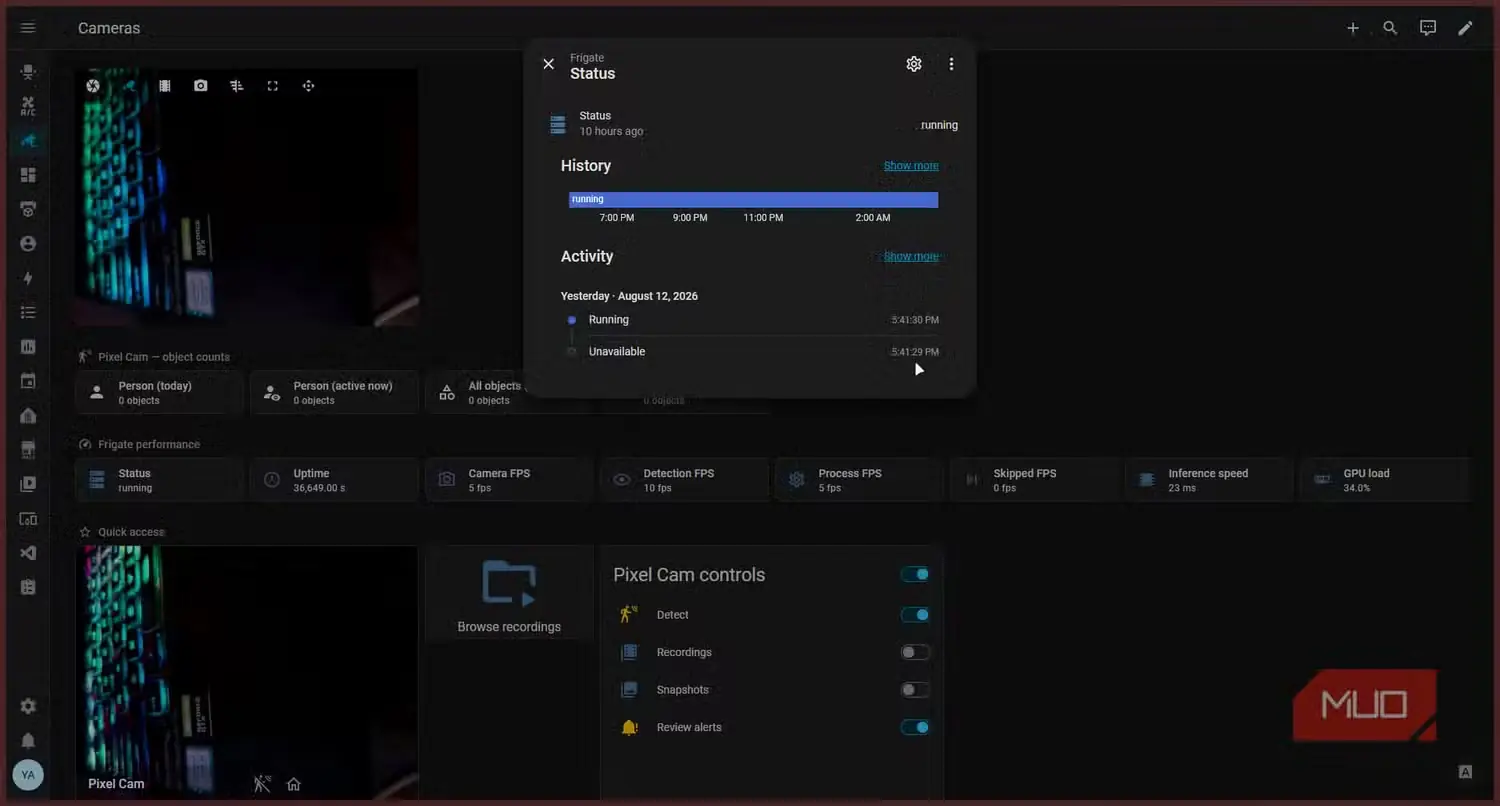Enter fullscreen from the camera toolbar
Viewport: 1500px width, 806px height.
tap(272, 86)
